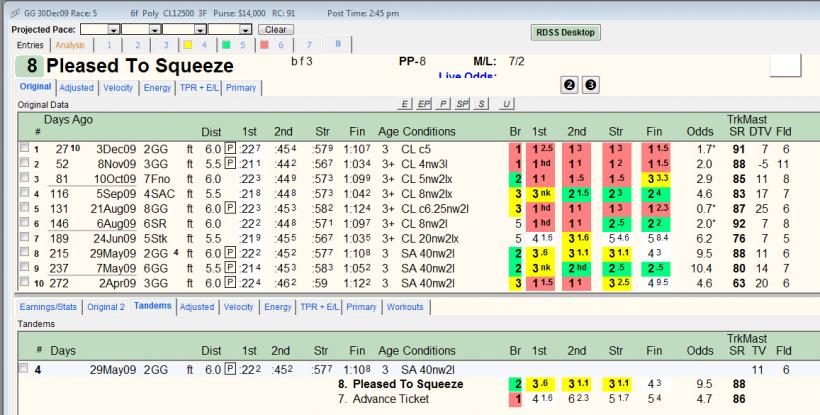Click the yellow swatch on tab 4
This screenshot has width=820, height=415.
pyautogui.click(x=188, y=45)
